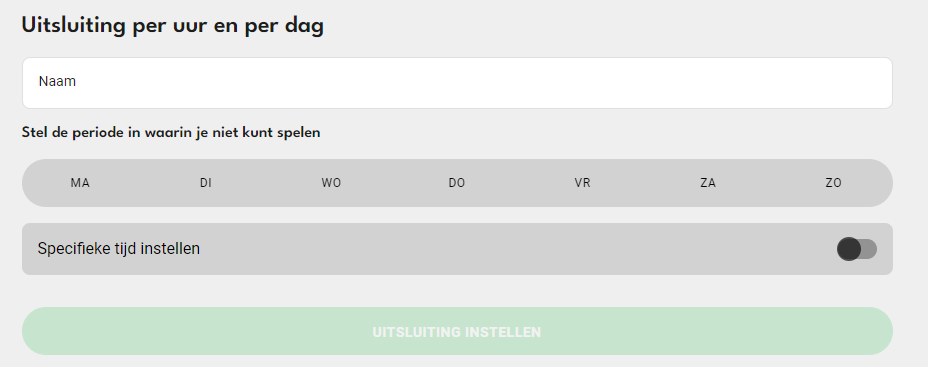Submit with the green Uitsluiting instellen button
Screen dimensions: 928x367
pyautogui.click(x=457, y=331)
